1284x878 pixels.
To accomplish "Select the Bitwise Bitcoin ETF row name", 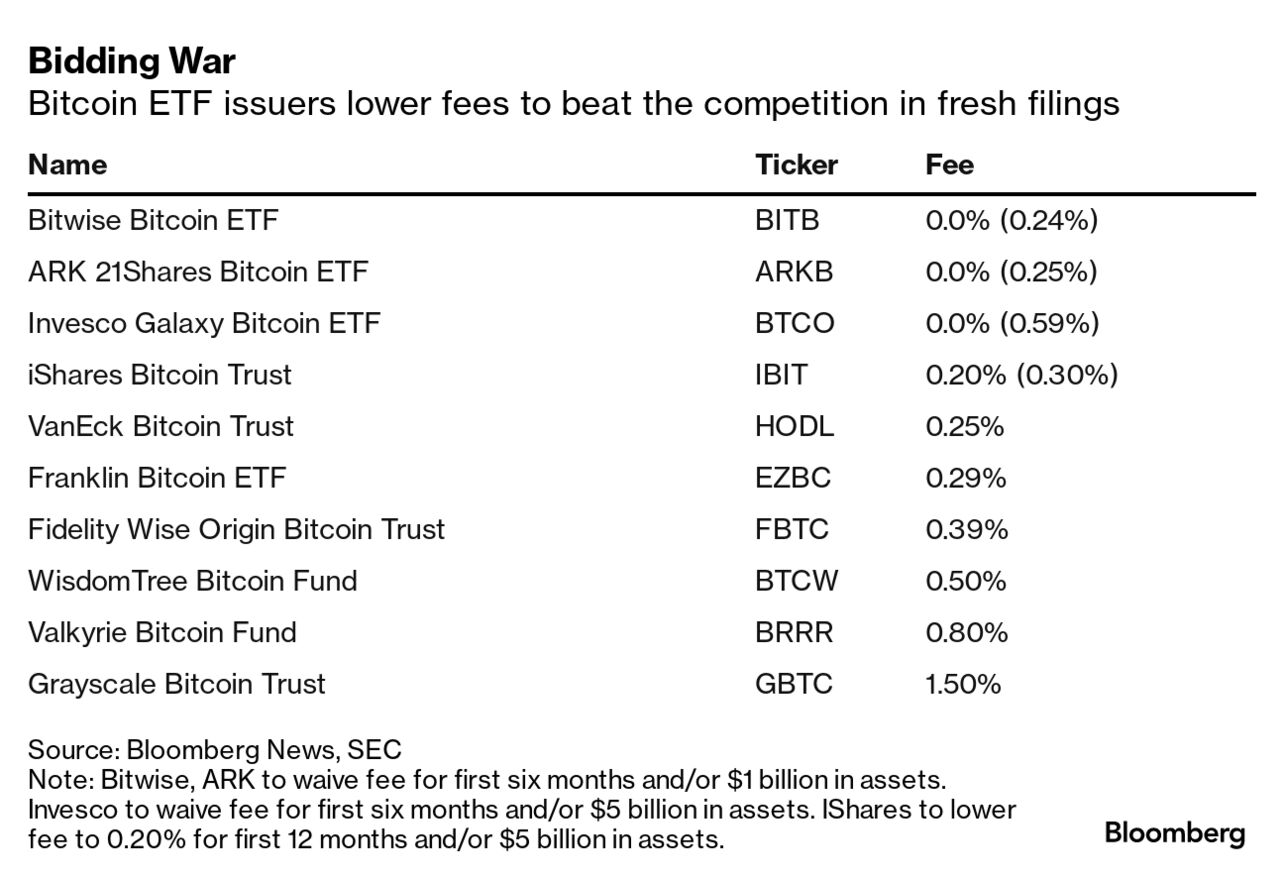I will point(153,220).
